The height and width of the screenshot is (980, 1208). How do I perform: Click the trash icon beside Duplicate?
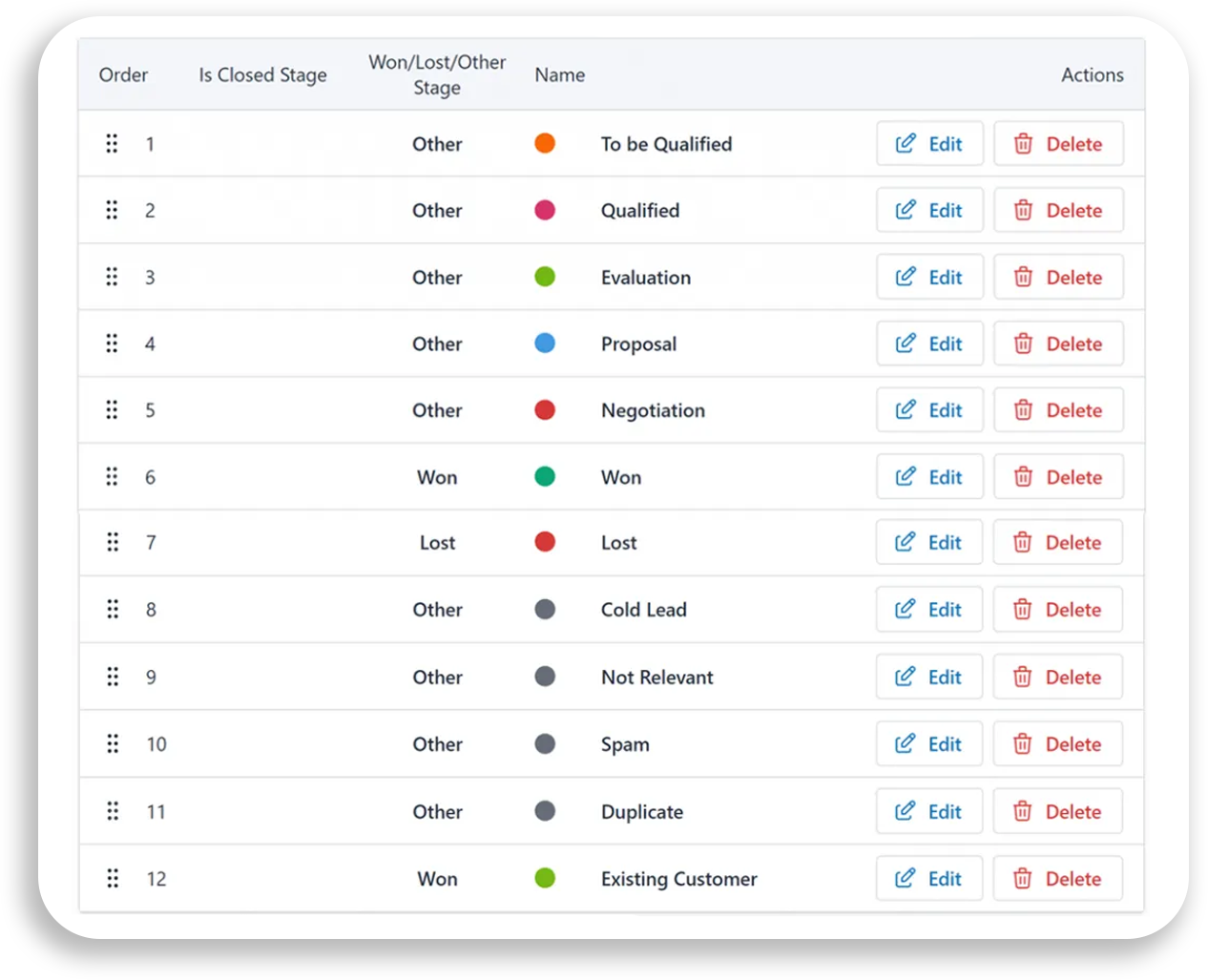[x=1023, y=811]
